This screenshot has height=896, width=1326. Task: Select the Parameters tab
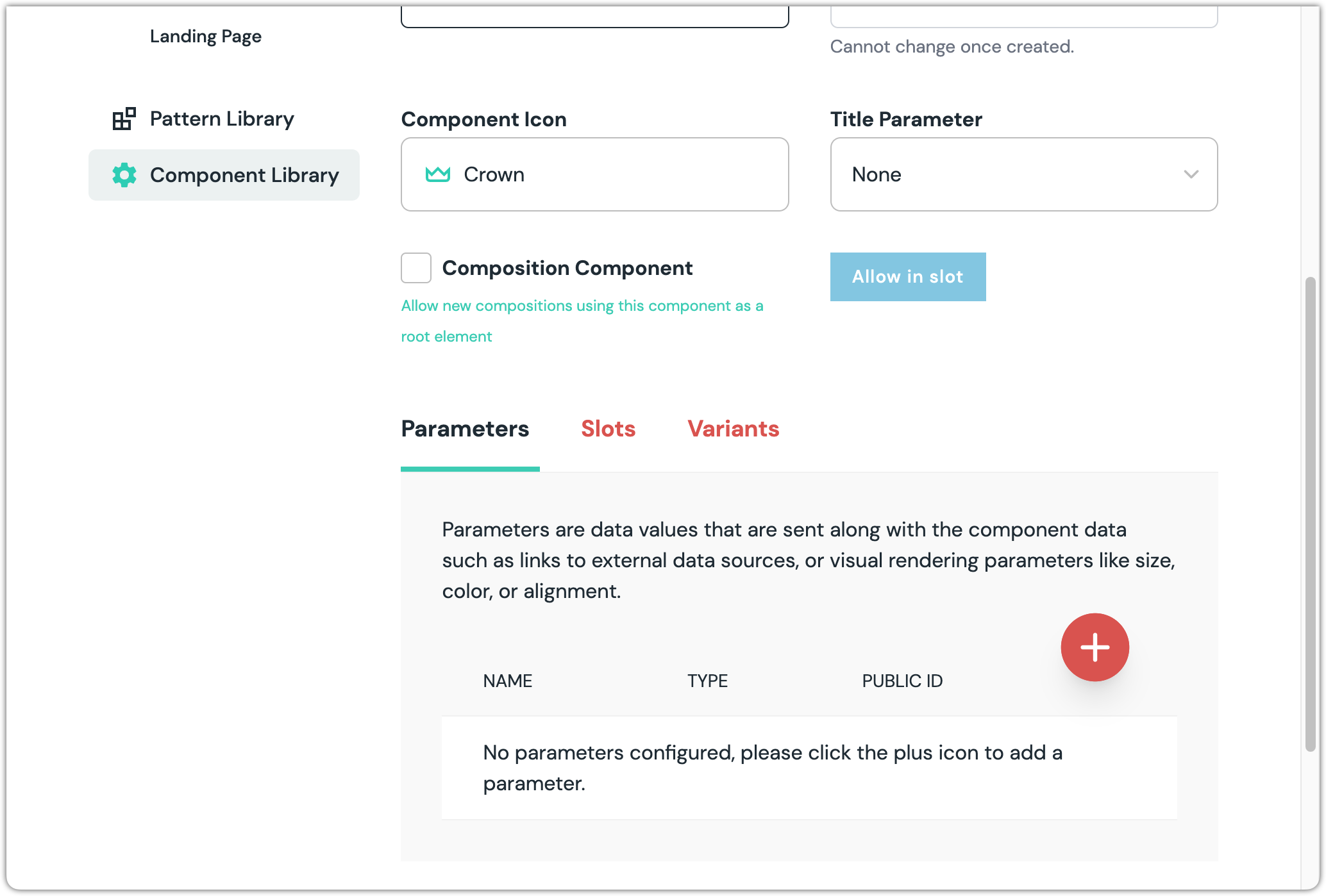pyautogui.click(x=465, y=429)
